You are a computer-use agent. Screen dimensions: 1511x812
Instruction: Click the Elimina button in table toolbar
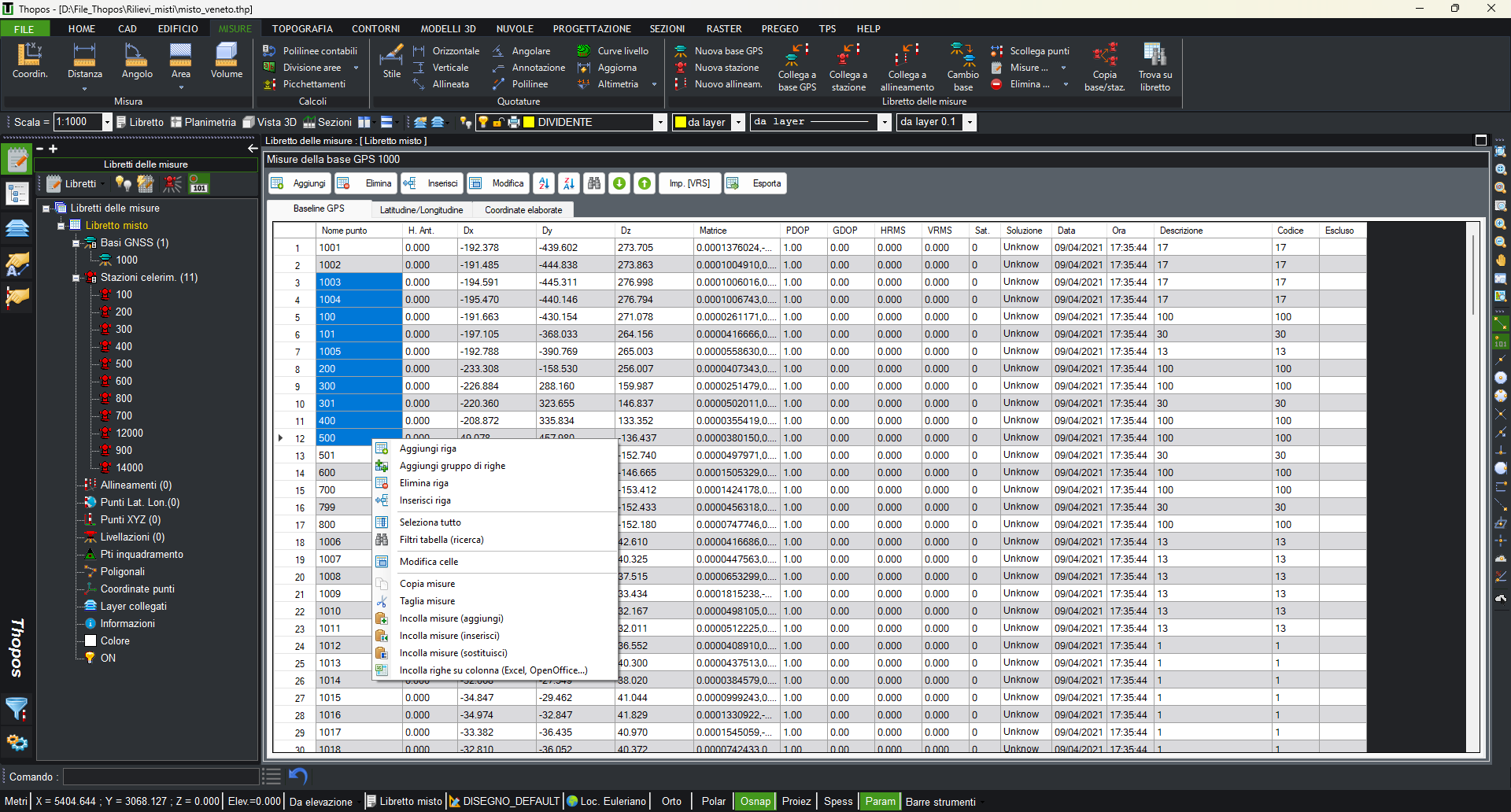click(365, 183)
